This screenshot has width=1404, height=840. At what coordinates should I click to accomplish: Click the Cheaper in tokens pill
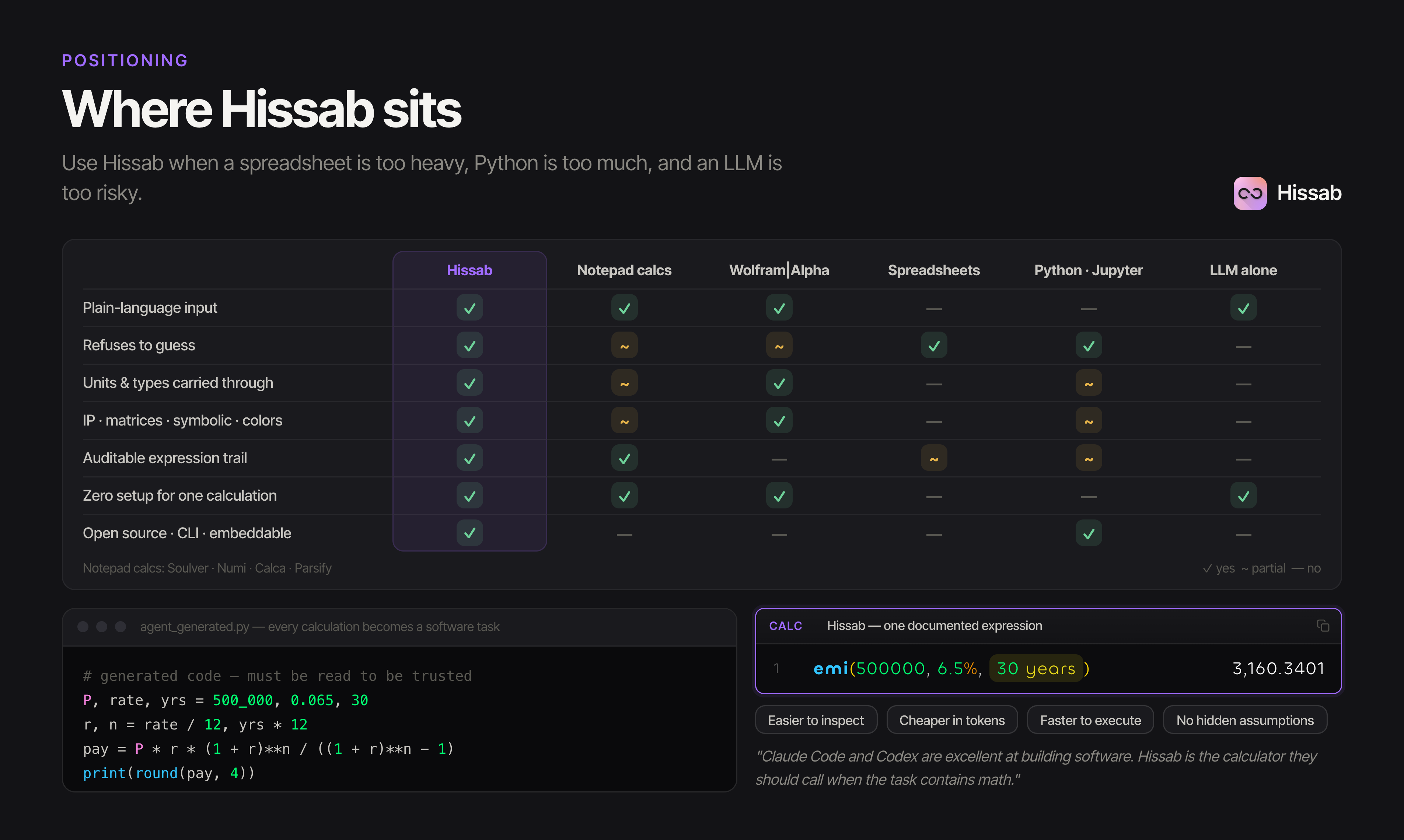coord(952,720)
